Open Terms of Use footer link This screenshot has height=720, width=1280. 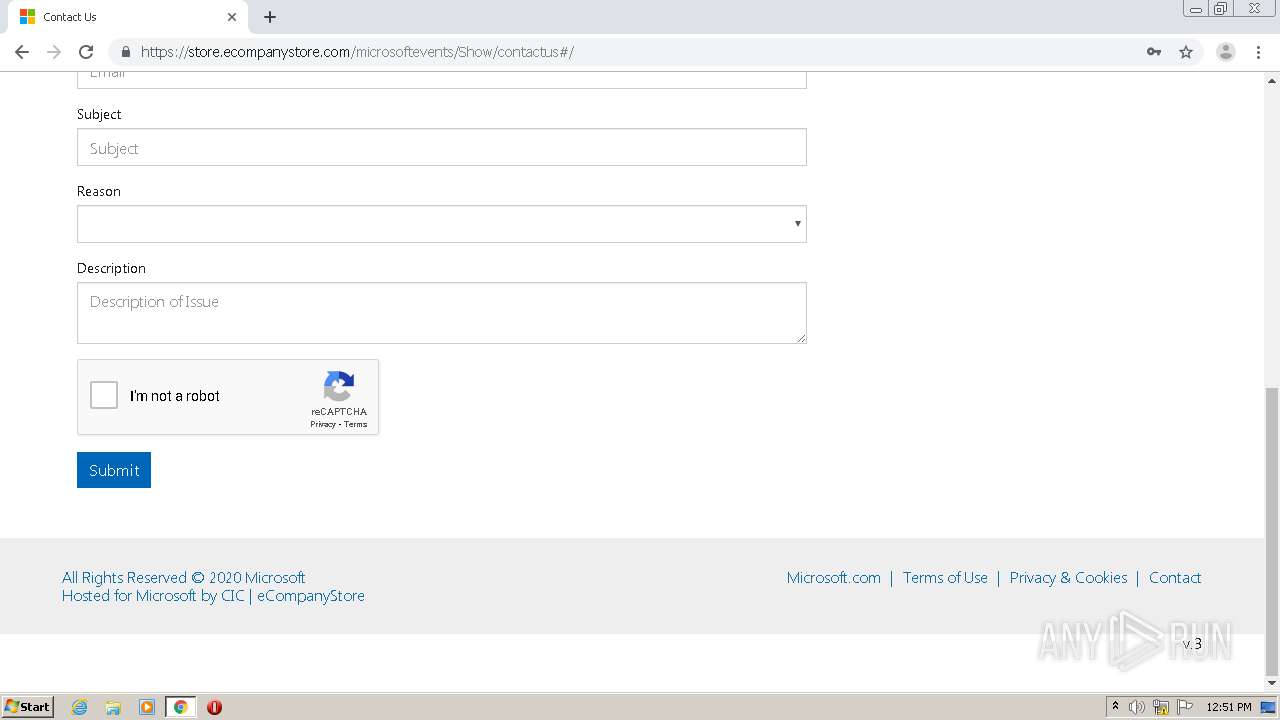coord(945,577)
